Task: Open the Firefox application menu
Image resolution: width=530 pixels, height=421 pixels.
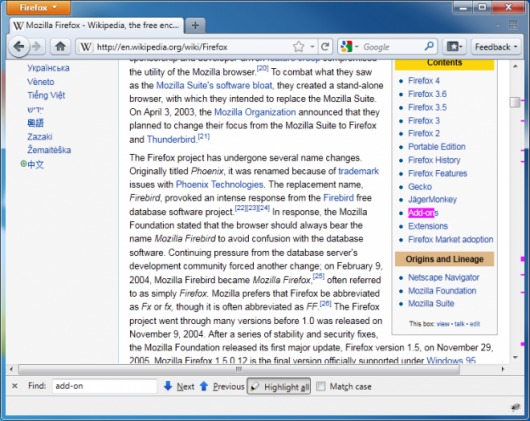Action: pyautogui.click(x=38, y=7)
